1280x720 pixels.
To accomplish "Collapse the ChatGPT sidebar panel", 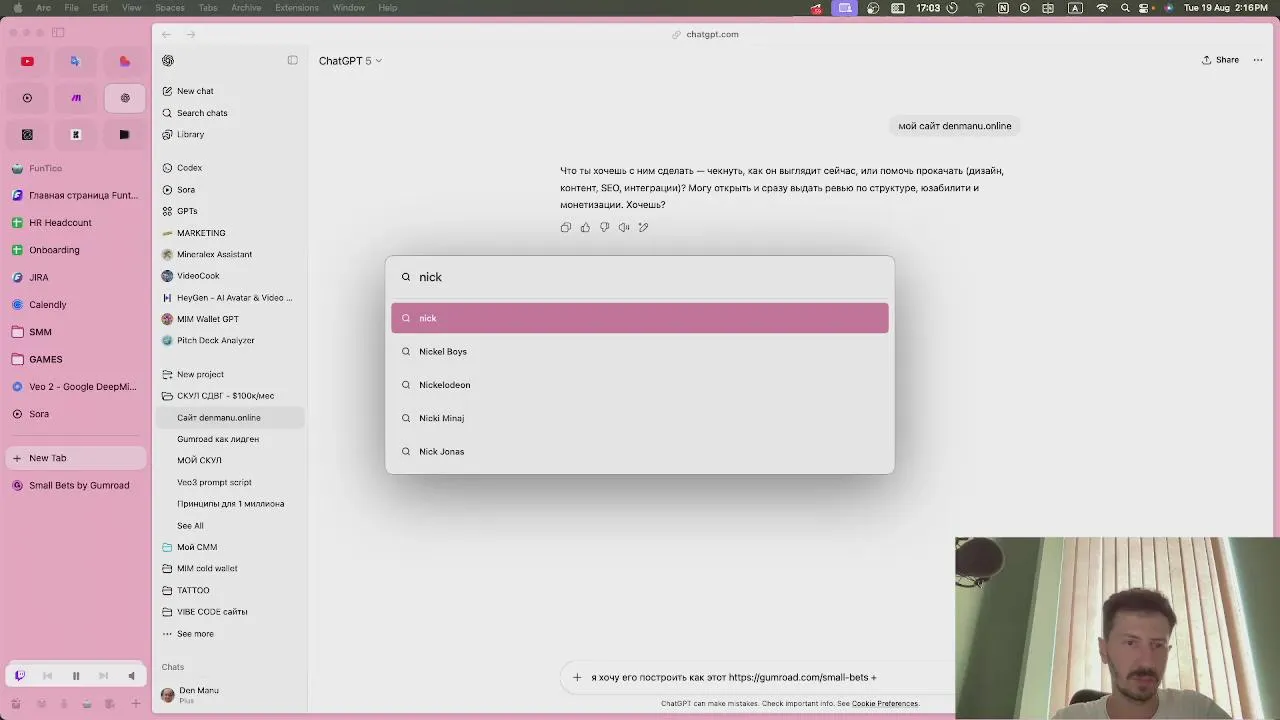I will pos(292,60).
